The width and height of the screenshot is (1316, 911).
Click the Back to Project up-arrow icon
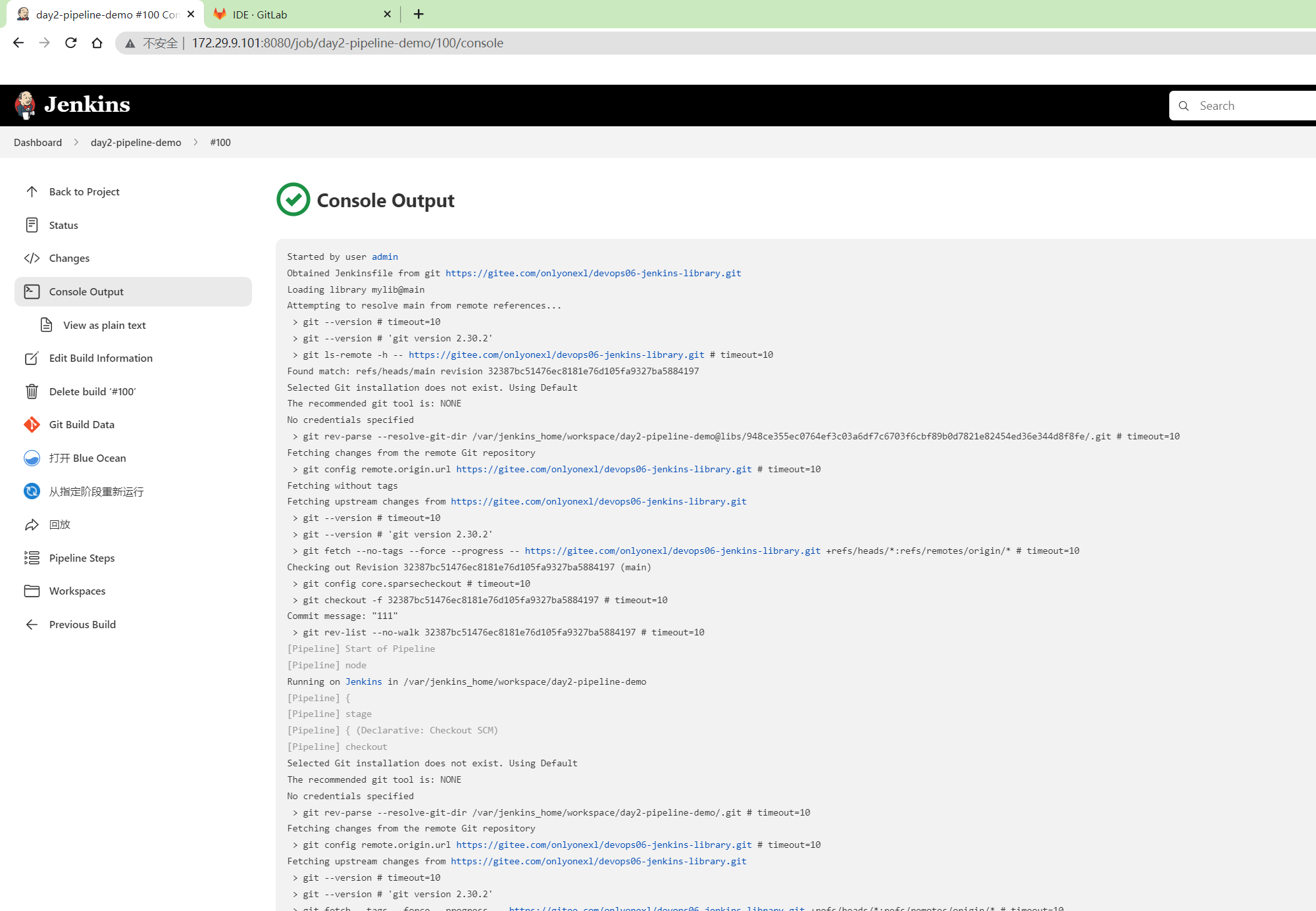32,191
